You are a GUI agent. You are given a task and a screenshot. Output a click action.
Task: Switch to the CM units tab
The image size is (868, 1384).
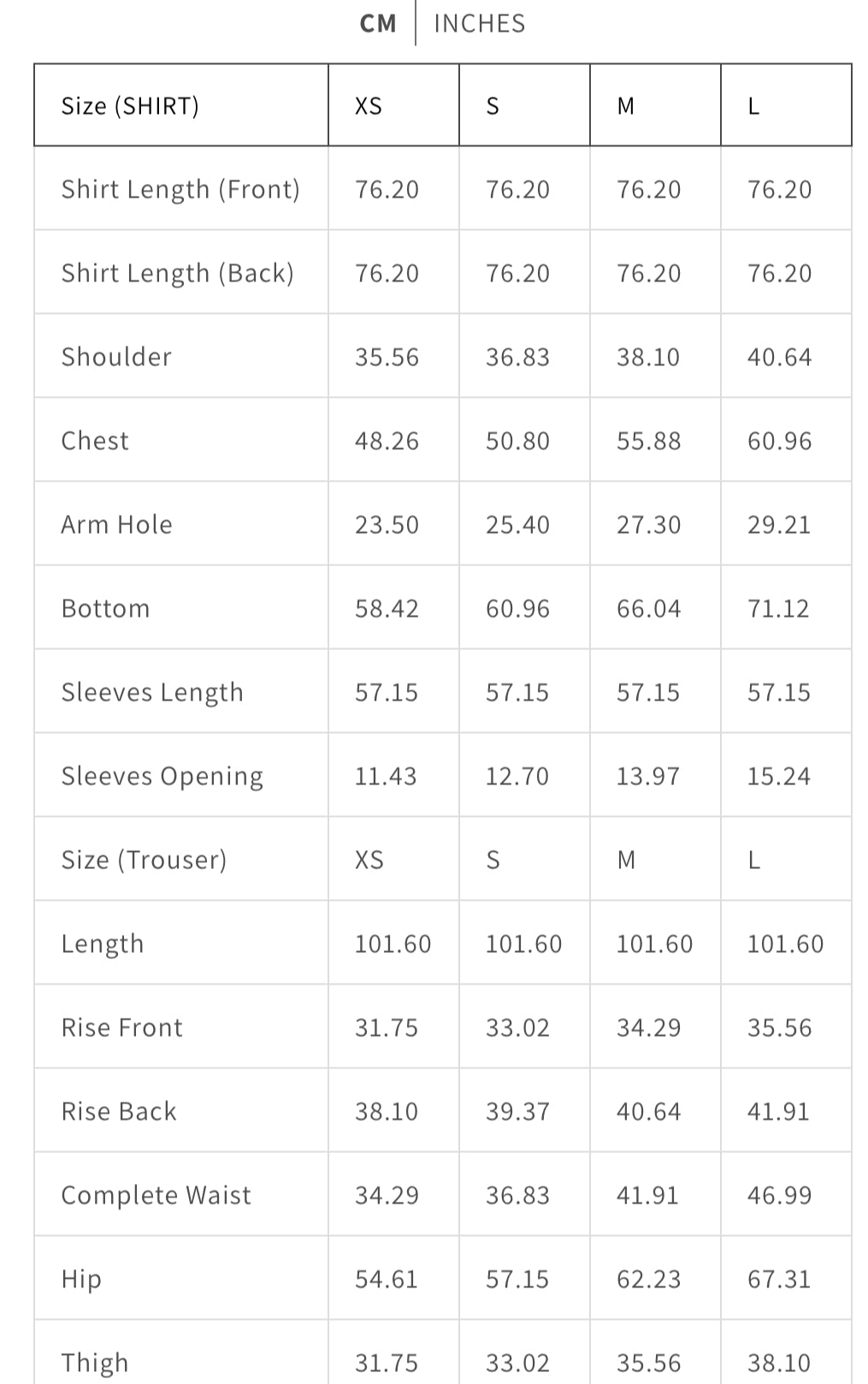click(378, 23)
